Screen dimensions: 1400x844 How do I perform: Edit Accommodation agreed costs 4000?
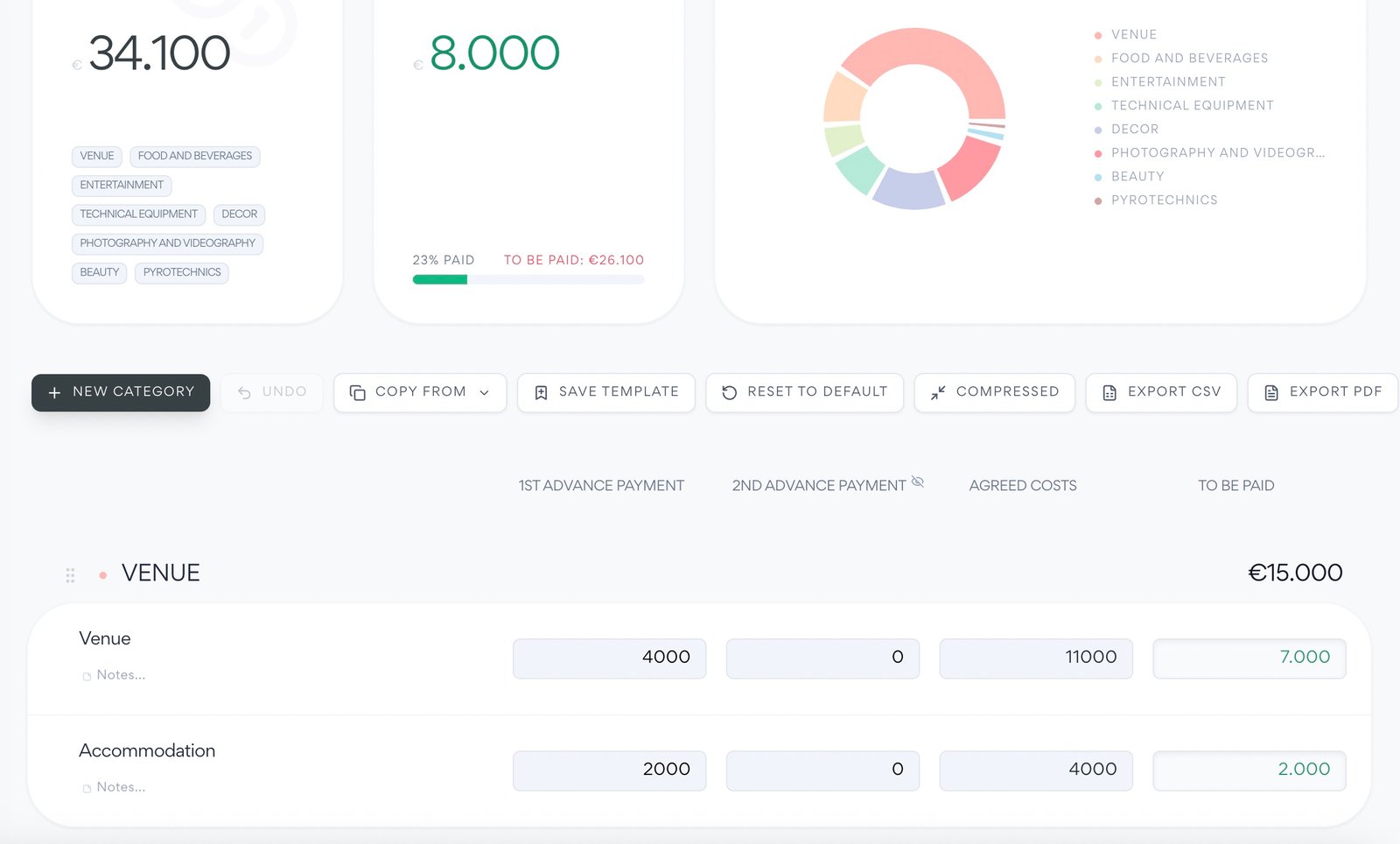[x=1037, y=770]
